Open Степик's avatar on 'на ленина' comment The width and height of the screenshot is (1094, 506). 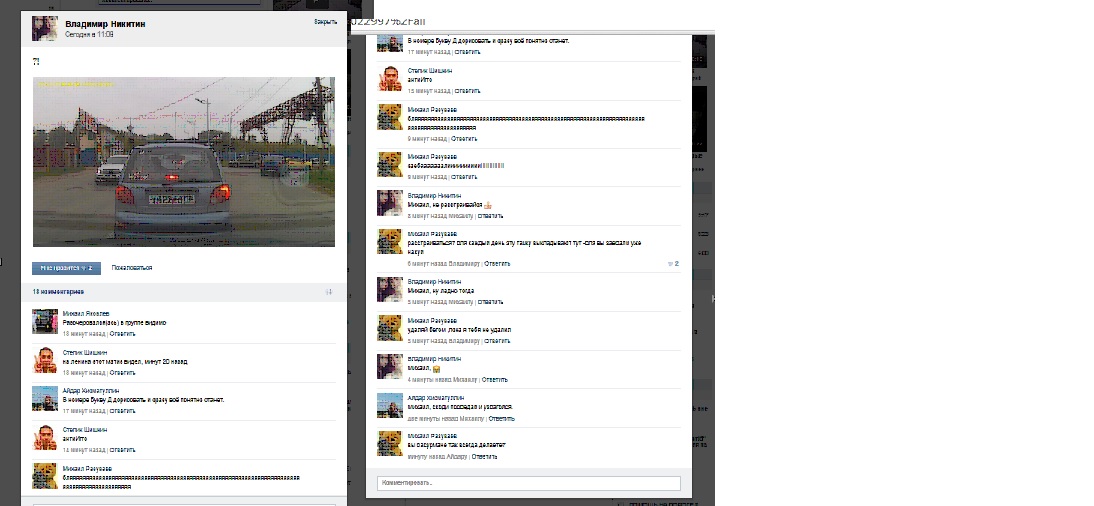point(45,360)
